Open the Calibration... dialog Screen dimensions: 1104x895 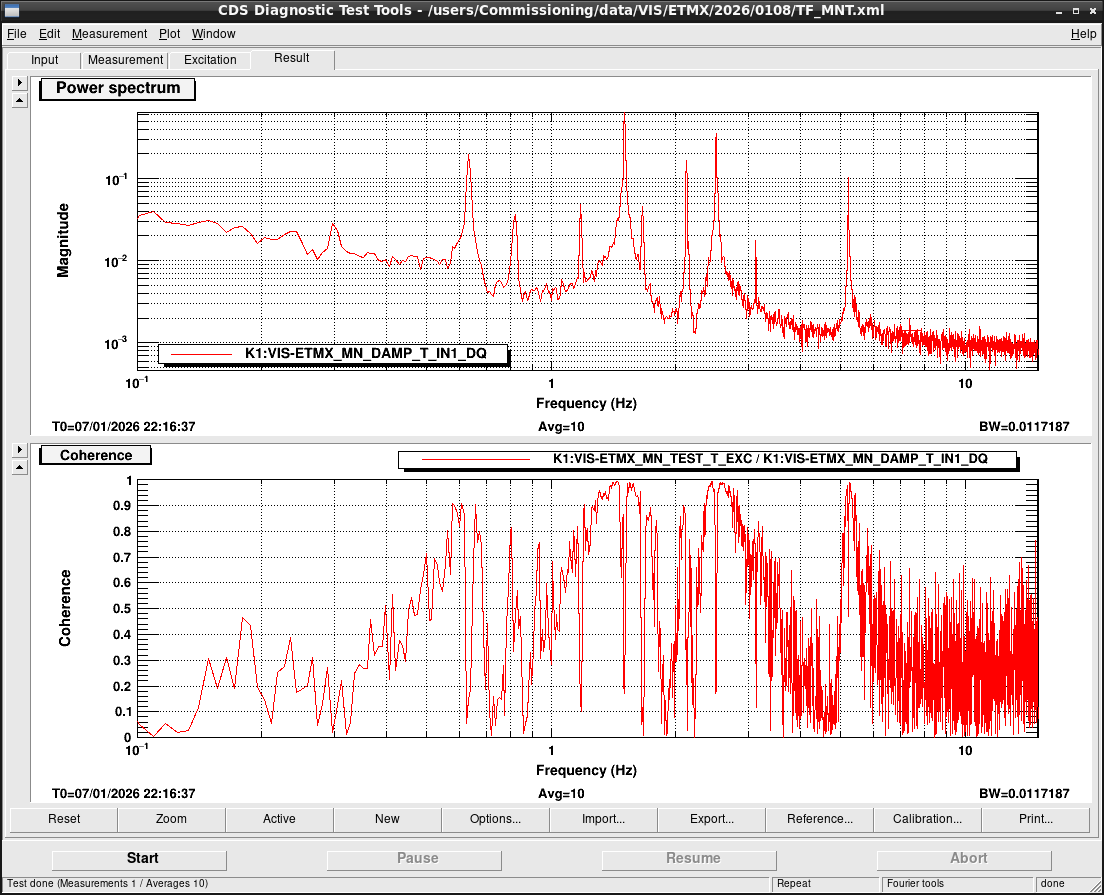click(x=927, y=819)
